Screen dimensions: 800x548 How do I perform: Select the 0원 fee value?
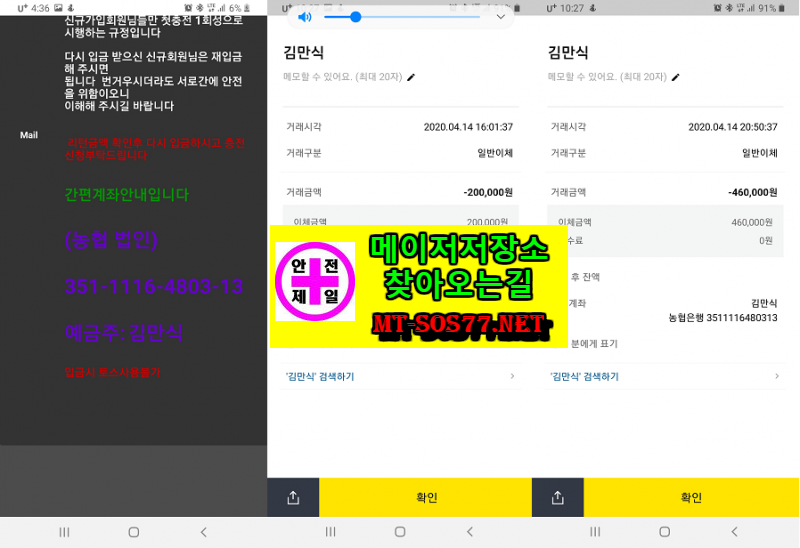coord(765,241)
